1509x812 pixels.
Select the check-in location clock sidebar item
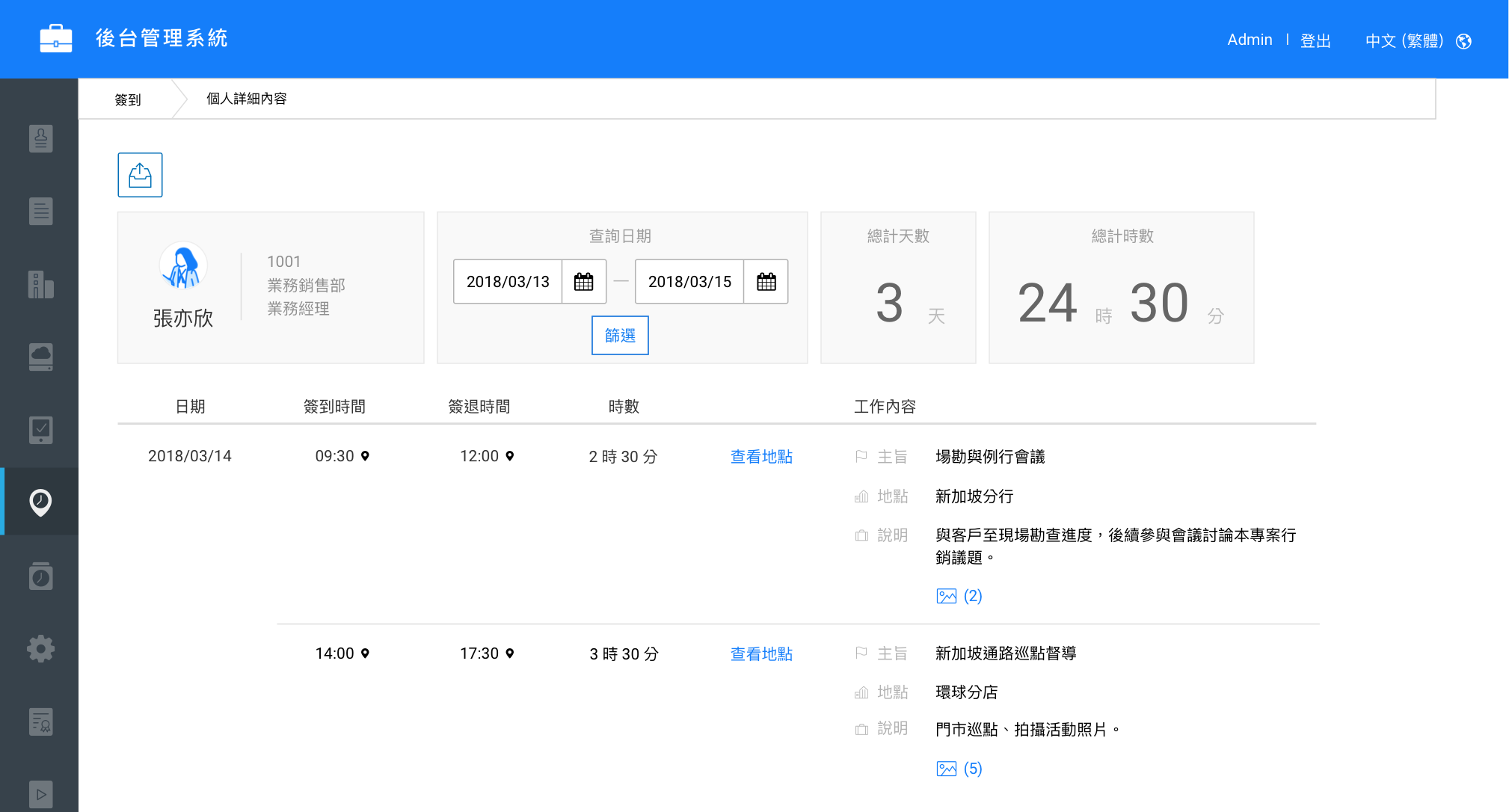40,502
